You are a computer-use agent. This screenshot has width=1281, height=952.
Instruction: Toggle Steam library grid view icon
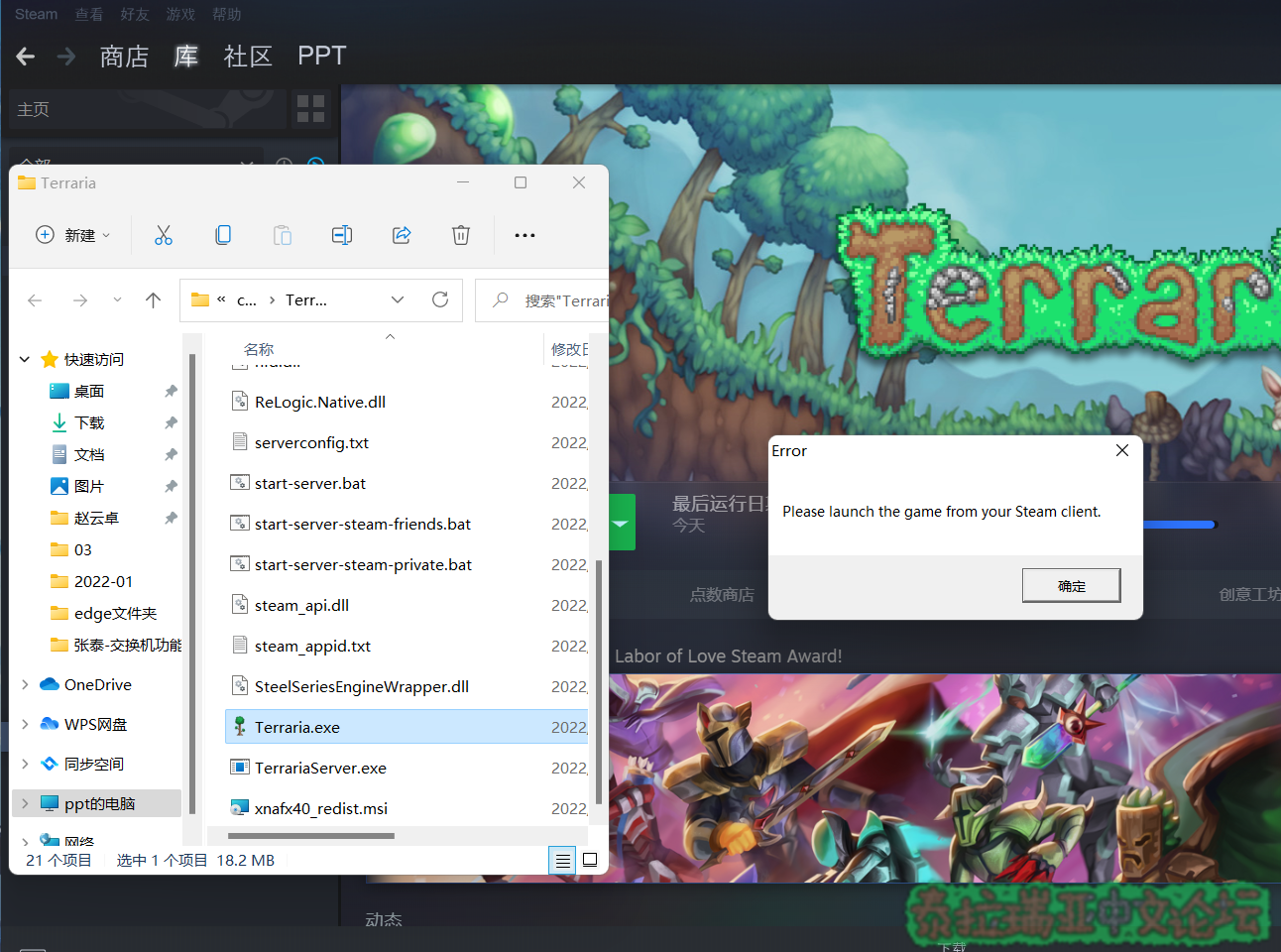[310, 109]
